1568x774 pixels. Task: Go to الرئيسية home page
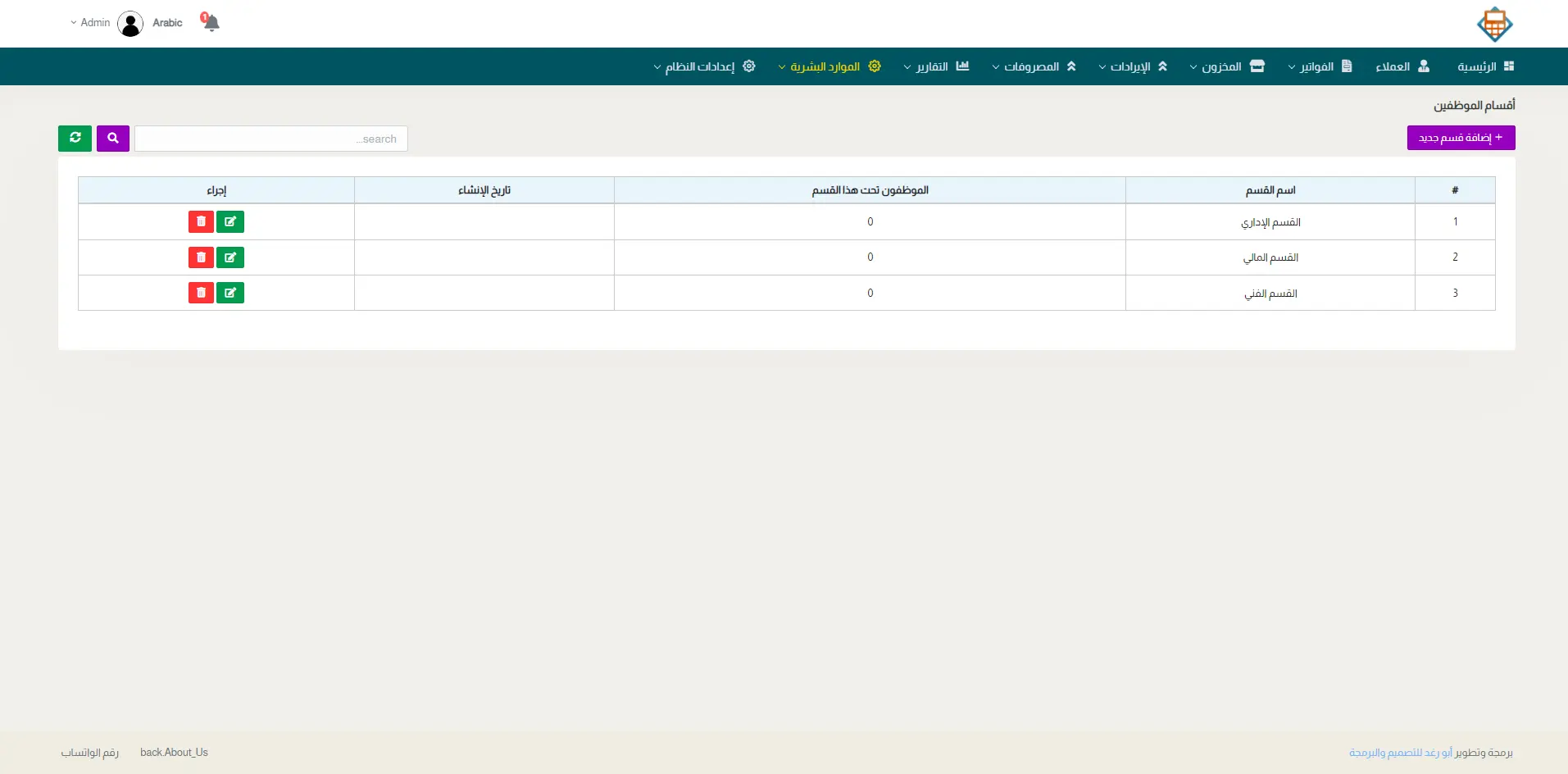(x=1485, y=66)
